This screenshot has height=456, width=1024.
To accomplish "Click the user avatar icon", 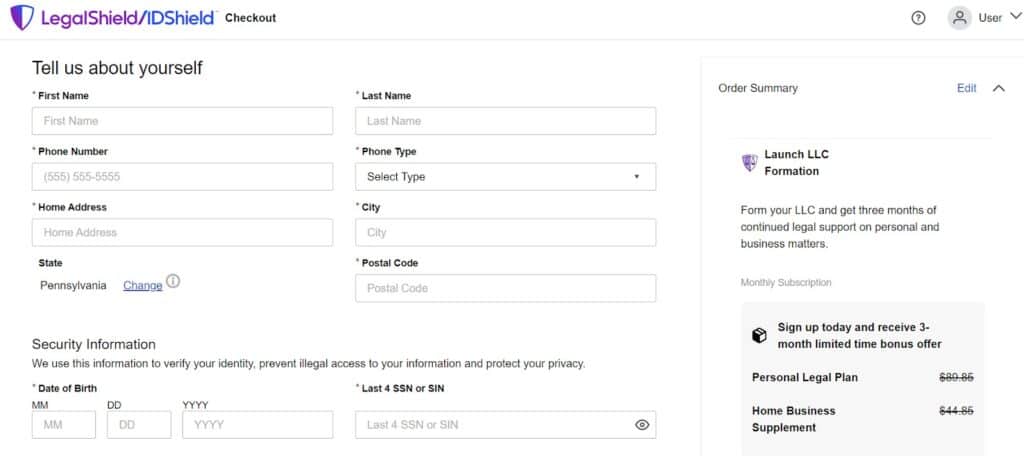I will [x=959, y=18].
